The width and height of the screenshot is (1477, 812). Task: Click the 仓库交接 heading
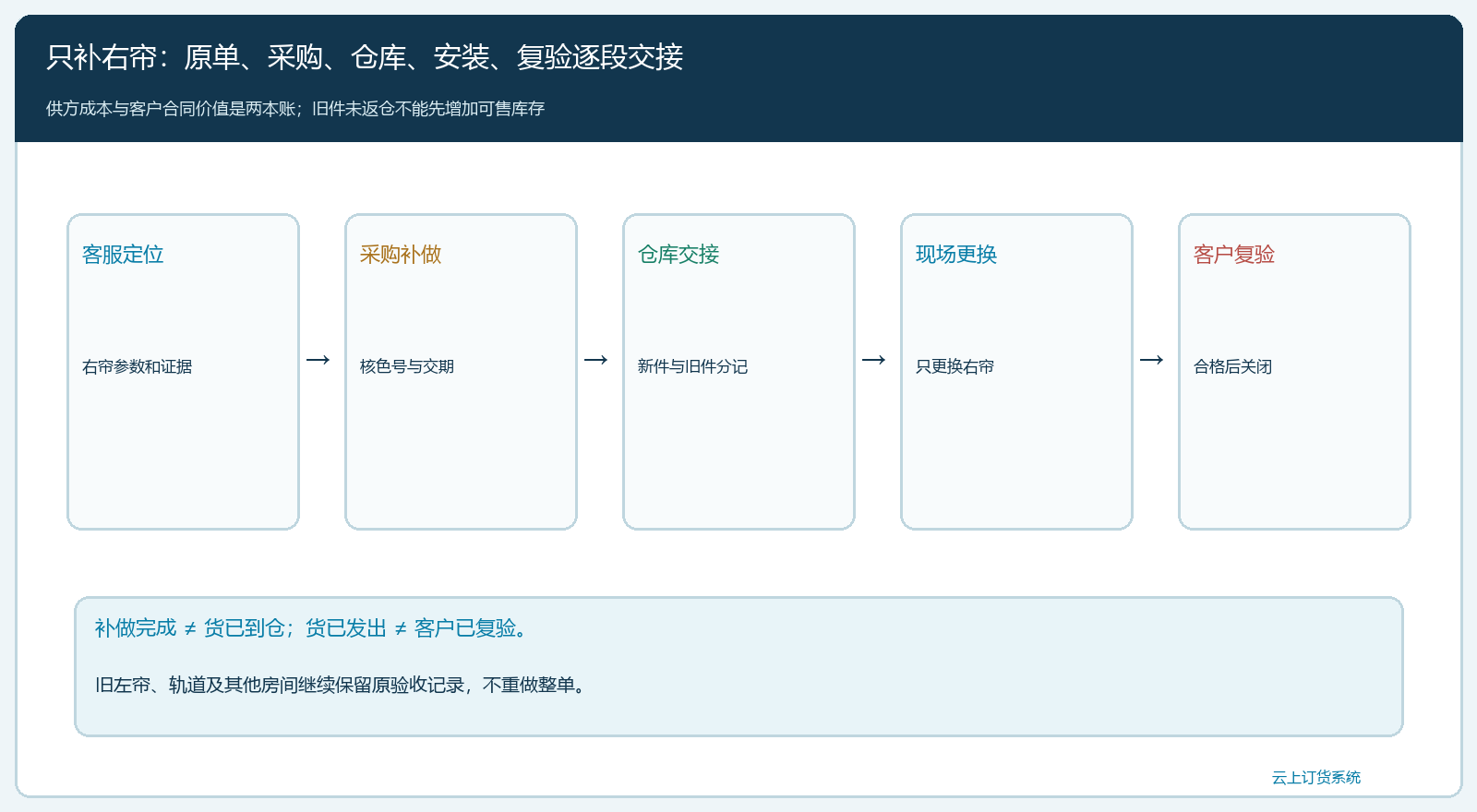coord(678,255)
